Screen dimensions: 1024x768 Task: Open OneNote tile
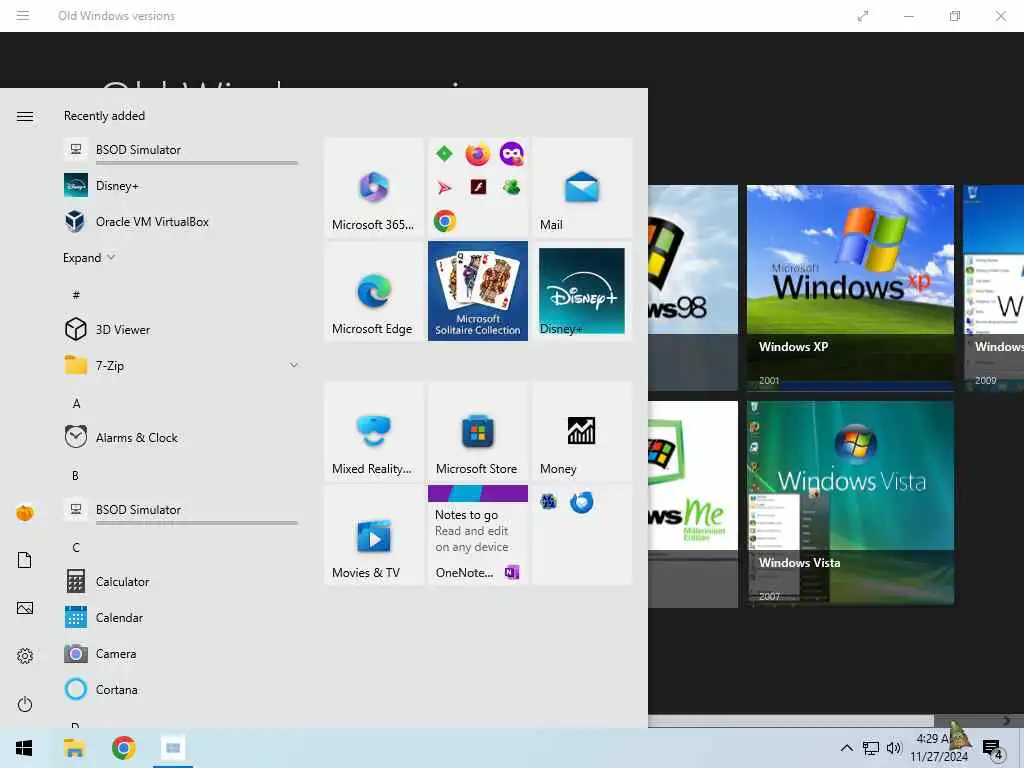tap(478, 535)
